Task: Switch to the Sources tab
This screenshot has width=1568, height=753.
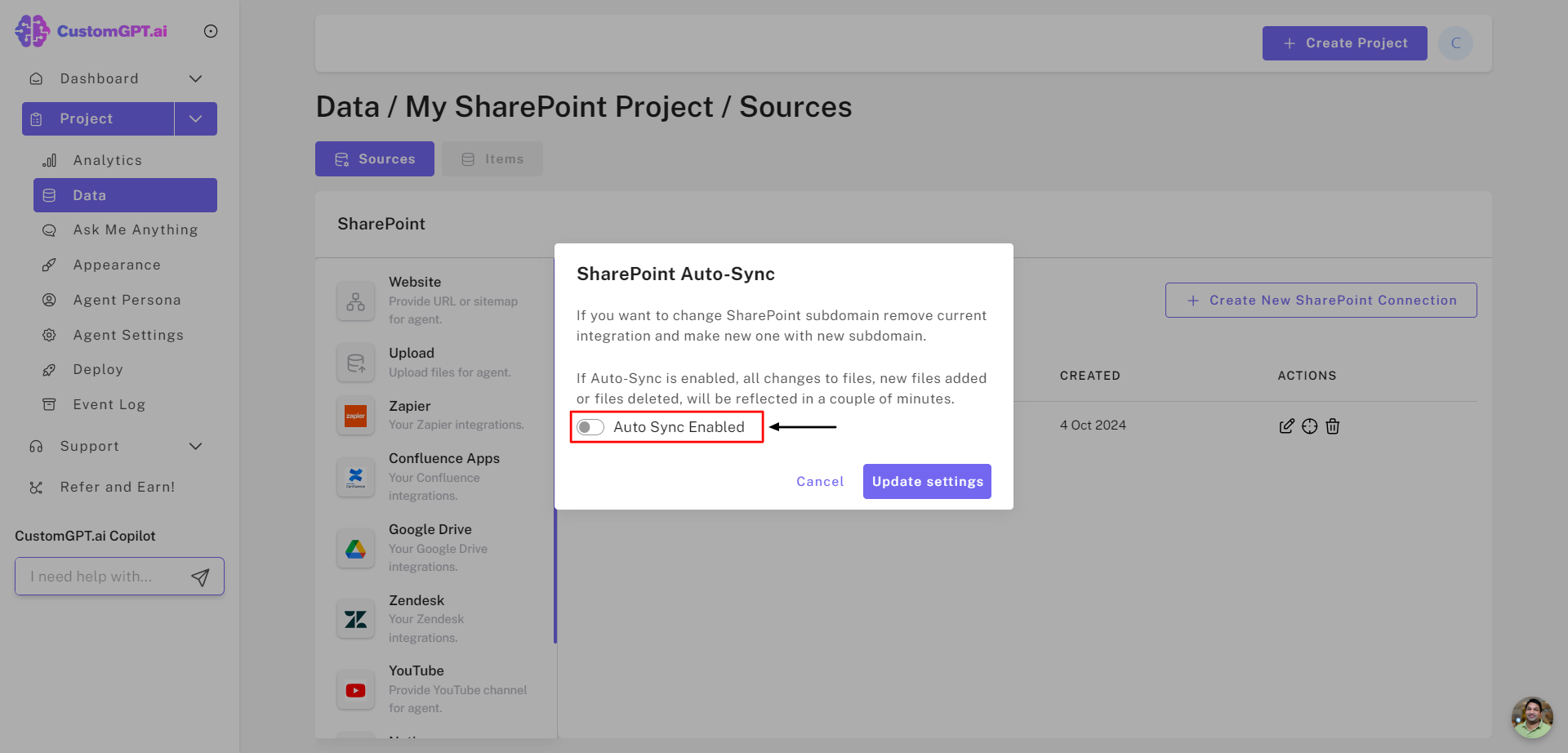Action: point(375,159)
